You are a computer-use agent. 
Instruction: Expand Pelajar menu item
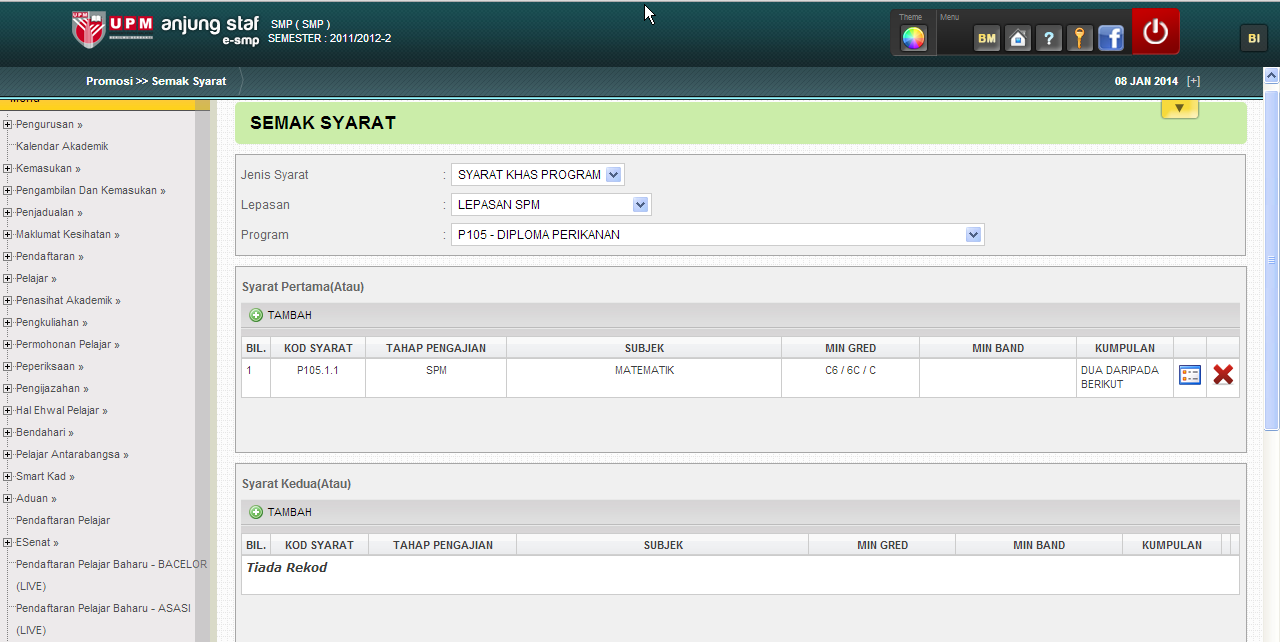(36, 279)
